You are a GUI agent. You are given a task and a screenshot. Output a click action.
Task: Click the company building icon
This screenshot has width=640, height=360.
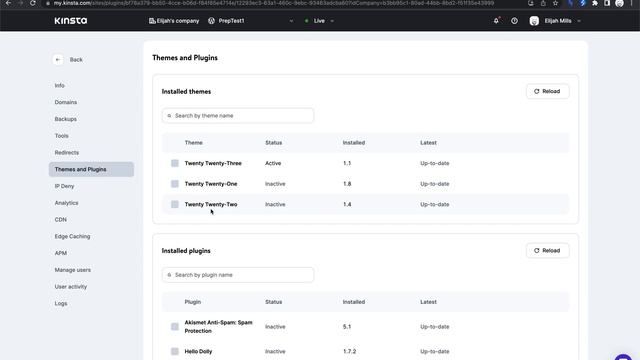coord(152,21)
